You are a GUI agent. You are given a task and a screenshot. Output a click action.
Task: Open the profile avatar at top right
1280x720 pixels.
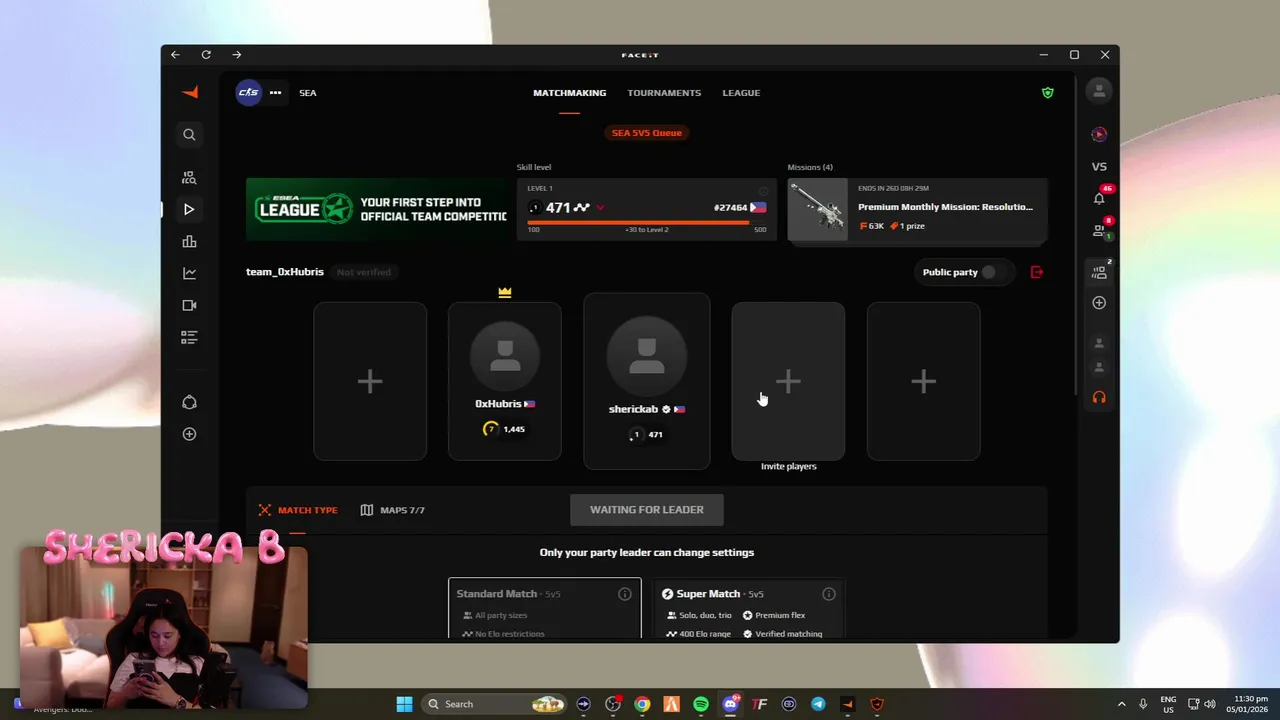pyautogui.click(x=1099, y=91)
